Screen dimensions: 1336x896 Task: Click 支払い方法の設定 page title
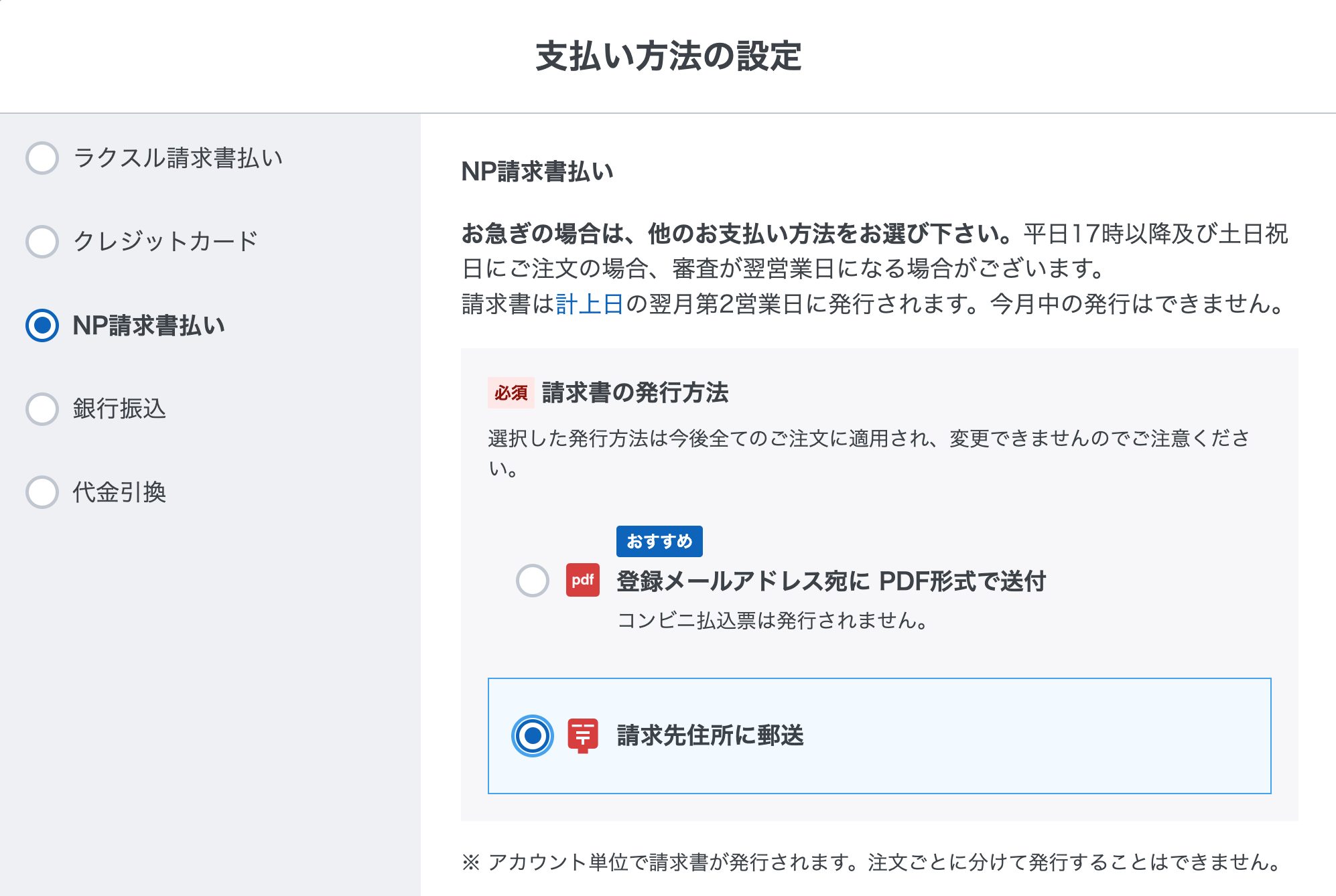coord(668,56)
